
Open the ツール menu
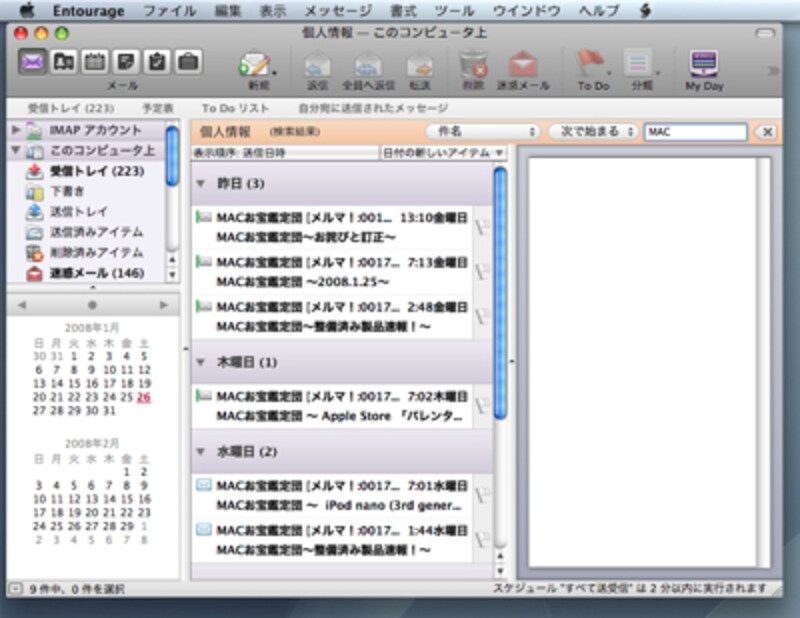[x=454, y=11]
